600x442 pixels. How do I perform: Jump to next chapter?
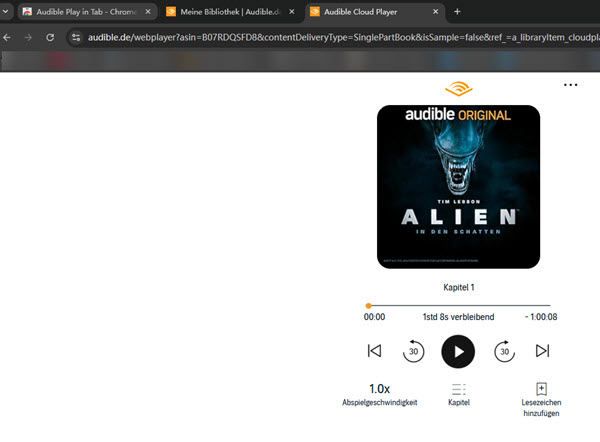point(542,351)
